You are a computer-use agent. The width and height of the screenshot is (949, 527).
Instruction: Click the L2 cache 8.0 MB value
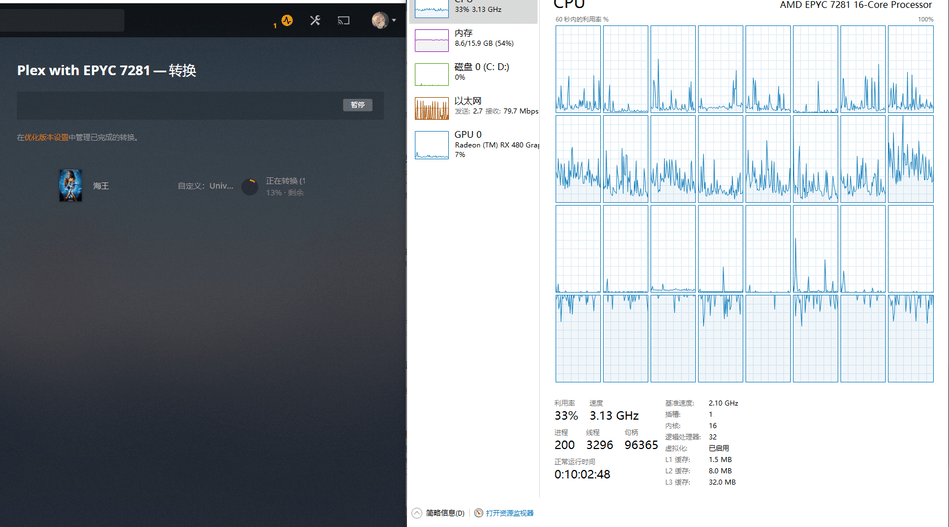[720, 471]
